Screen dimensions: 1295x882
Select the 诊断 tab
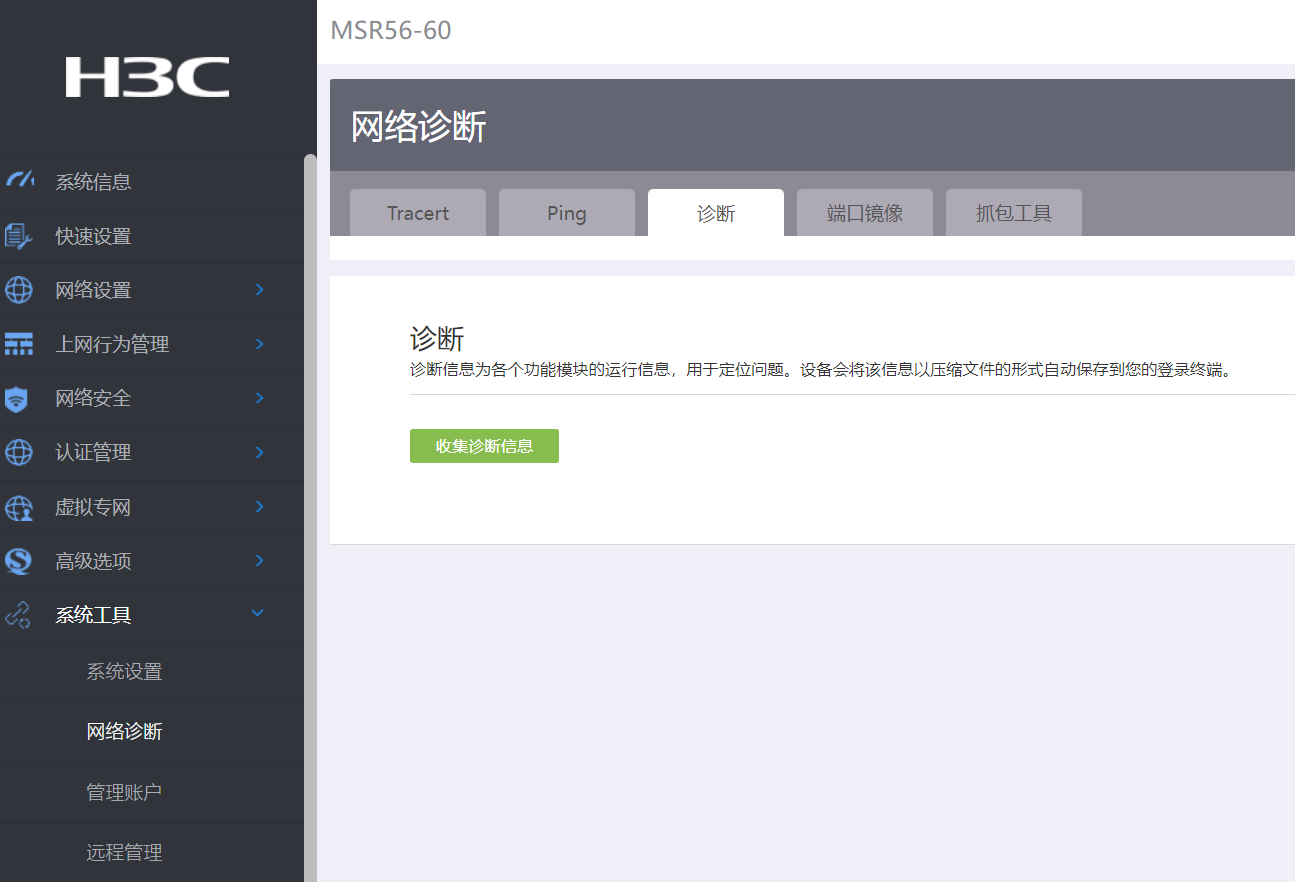(x=716, y=213)
